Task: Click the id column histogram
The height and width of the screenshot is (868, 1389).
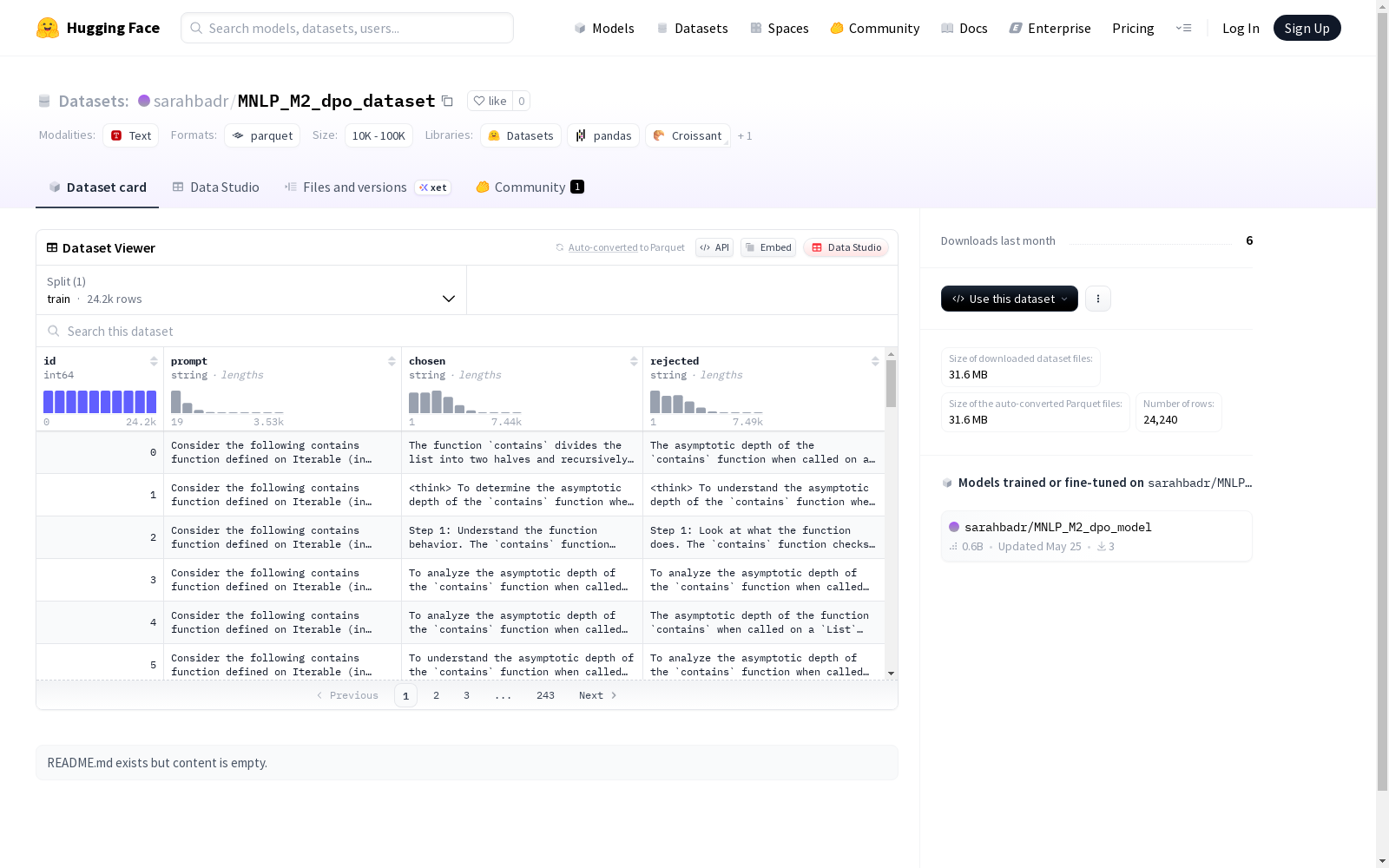Action: pos(100,402)
